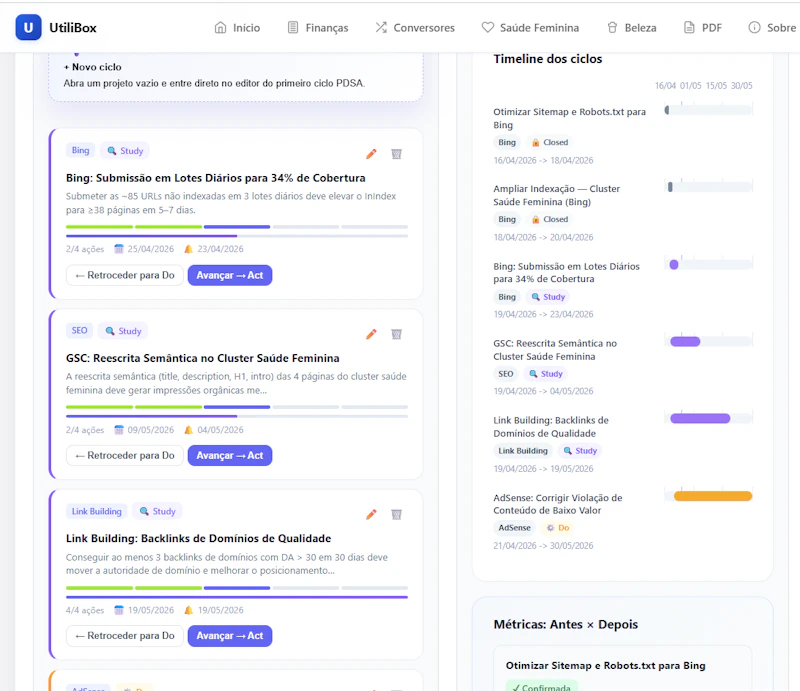Click the purple dot on Bing Submissão timeline

click(674, 264)
